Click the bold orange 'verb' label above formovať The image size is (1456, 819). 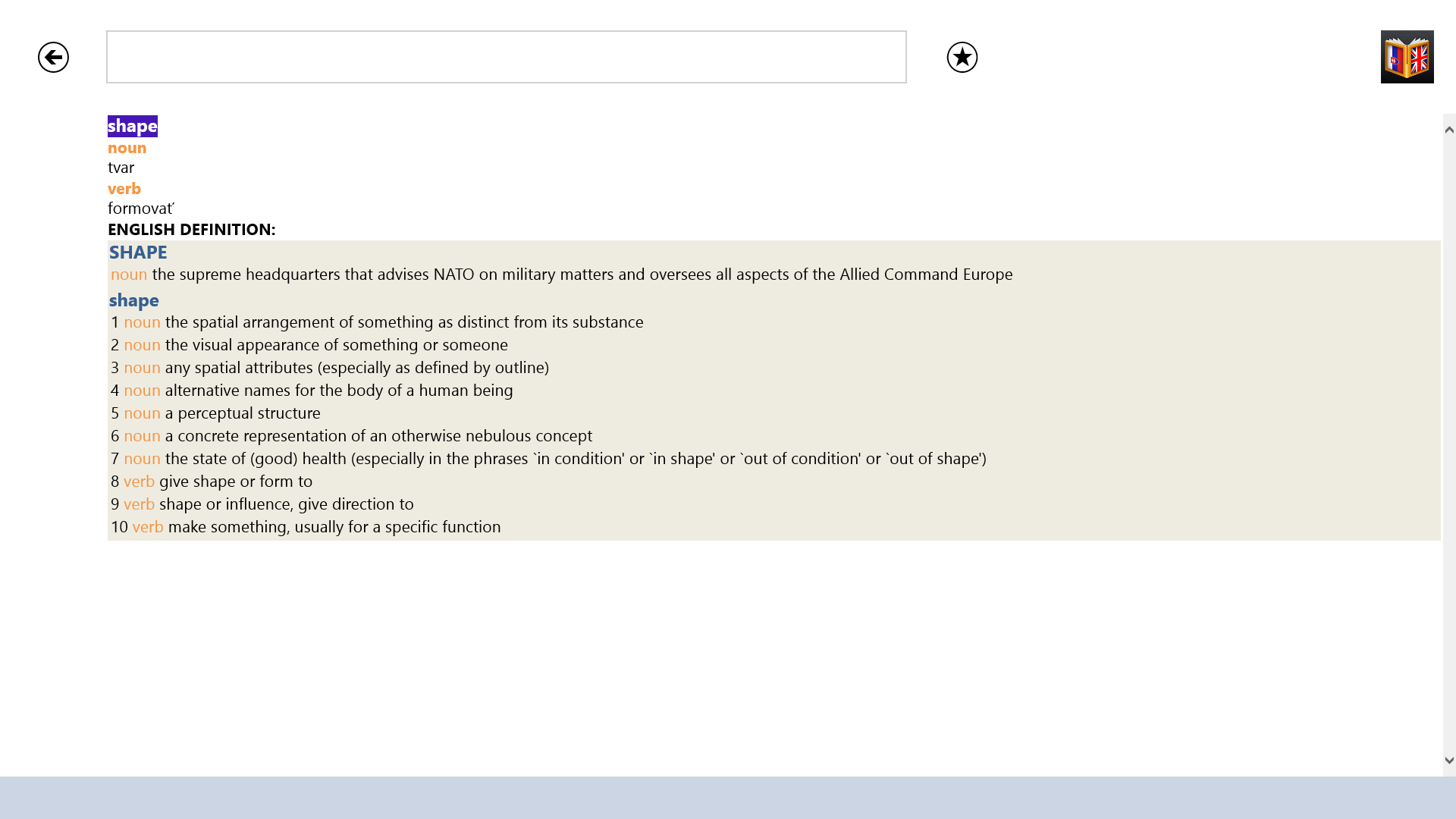coord(124,189)
